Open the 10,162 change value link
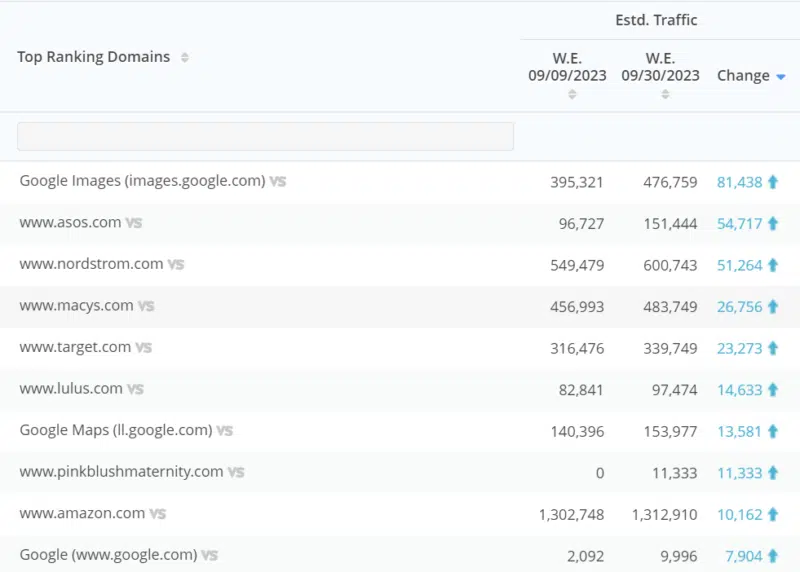This screenshot has height=572, width=800. pos(739,515)
